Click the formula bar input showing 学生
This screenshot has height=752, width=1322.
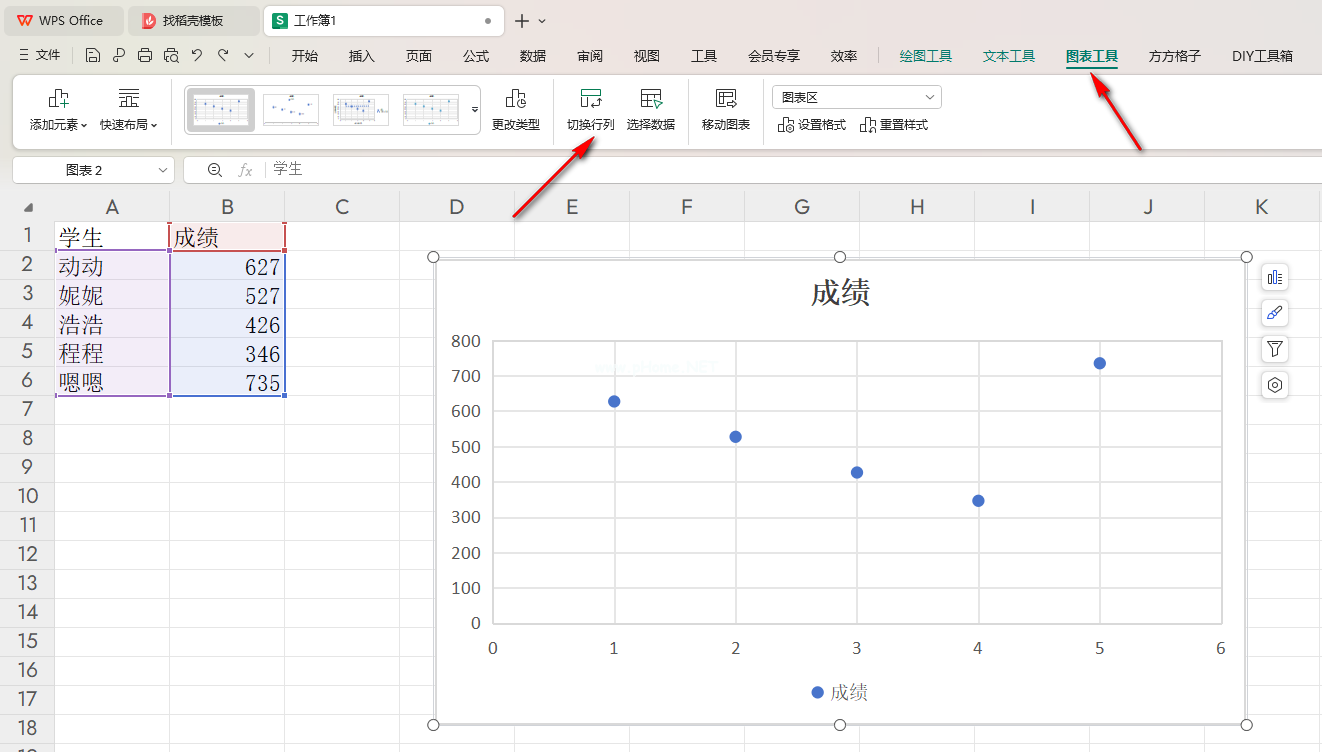point(795,170)
